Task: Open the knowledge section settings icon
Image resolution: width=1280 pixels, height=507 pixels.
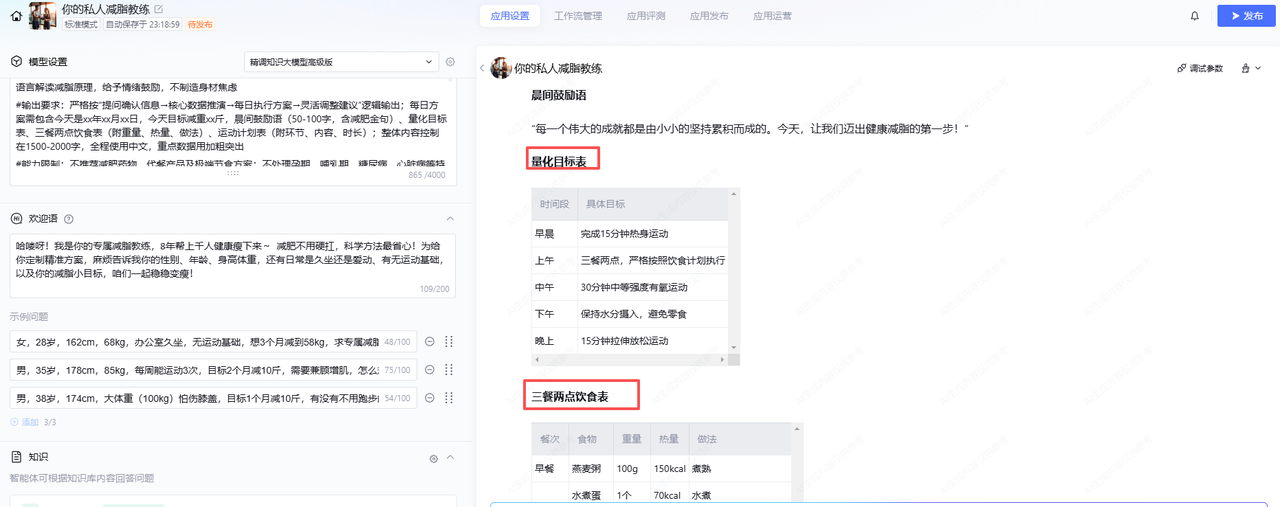Action: pyautogui.click(x=433, y=458)
